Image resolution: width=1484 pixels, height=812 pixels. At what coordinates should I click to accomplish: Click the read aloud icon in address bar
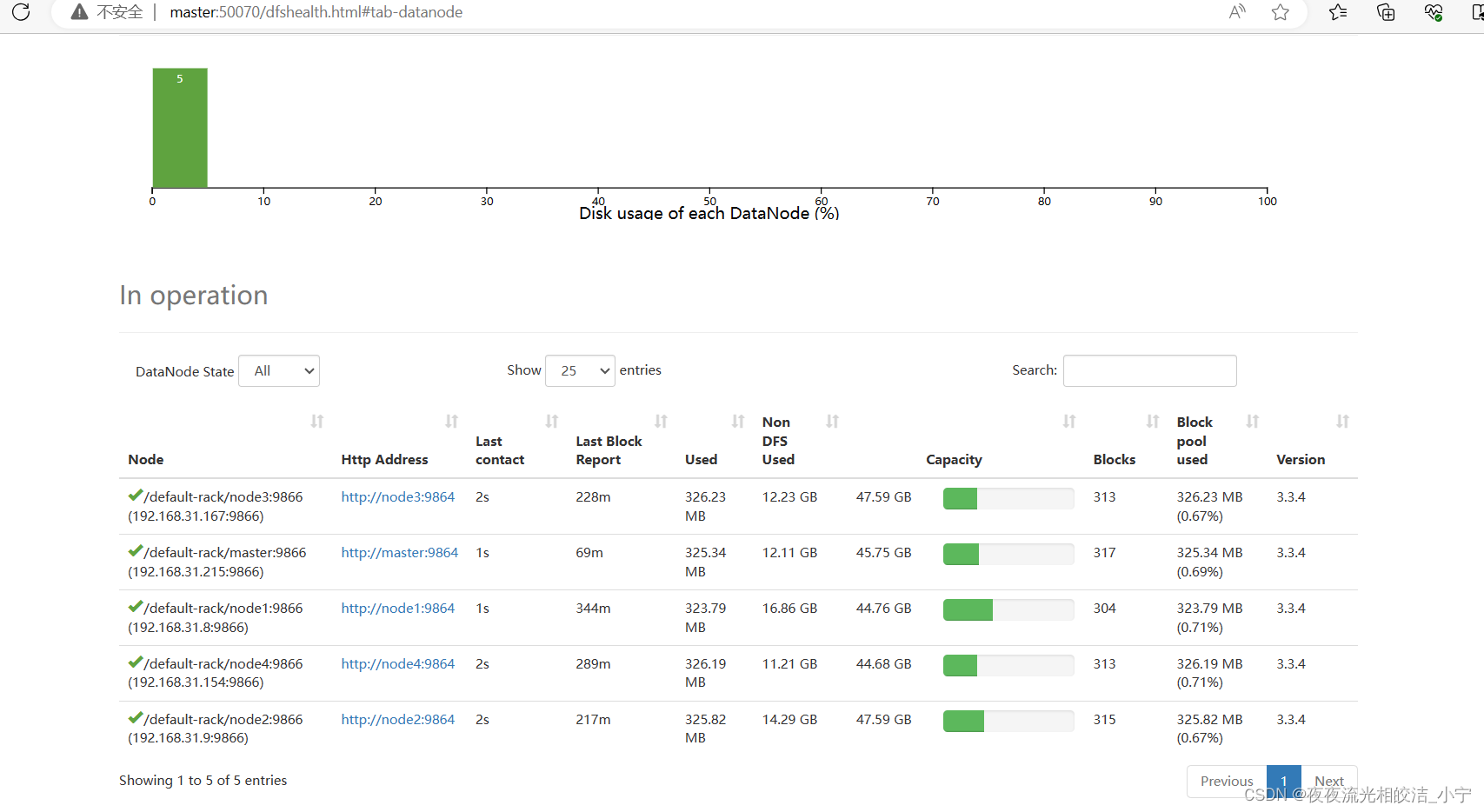tap(1237, 12)
